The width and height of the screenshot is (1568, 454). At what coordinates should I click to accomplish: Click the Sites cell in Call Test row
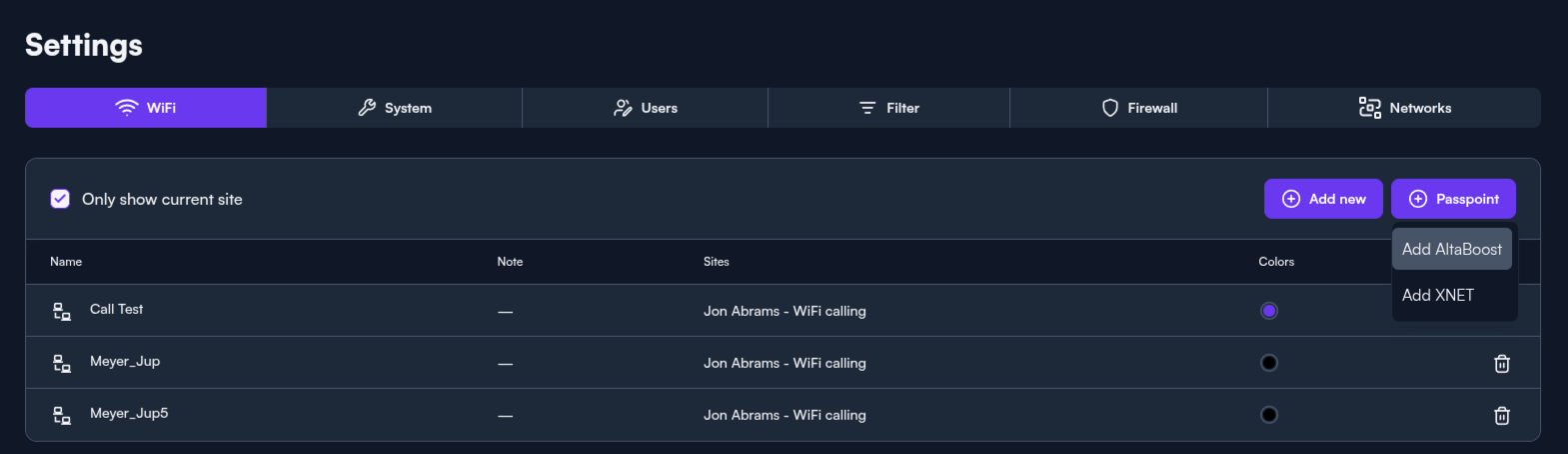coord(784,311)
